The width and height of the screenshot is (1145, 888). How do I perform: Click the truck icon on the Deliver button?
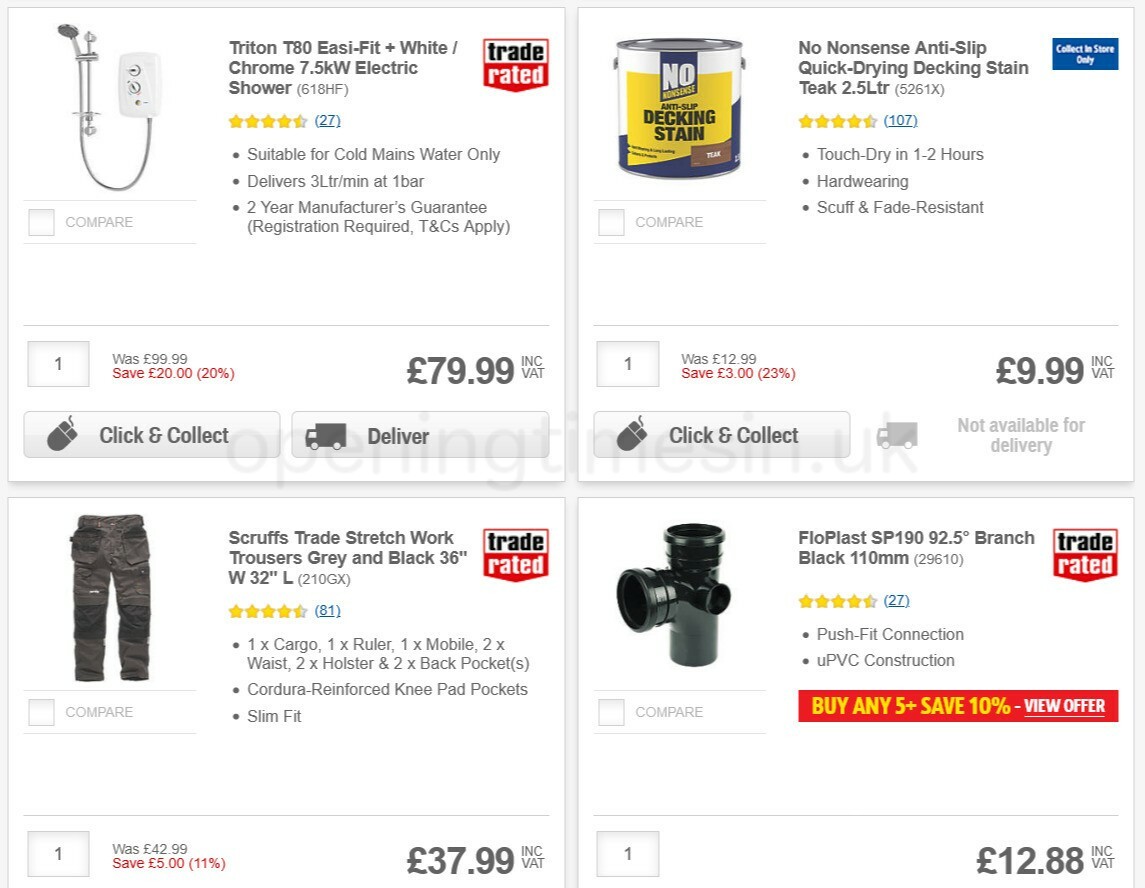[327, 434]
